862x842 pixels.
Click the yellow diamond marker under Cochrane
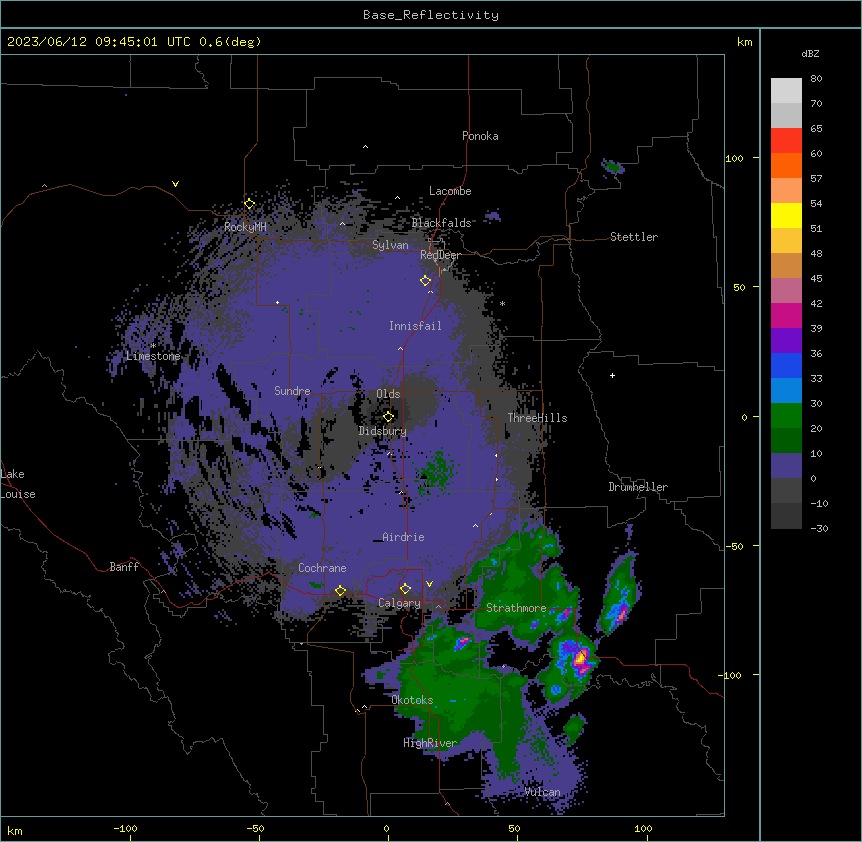[x=340, y=590]
